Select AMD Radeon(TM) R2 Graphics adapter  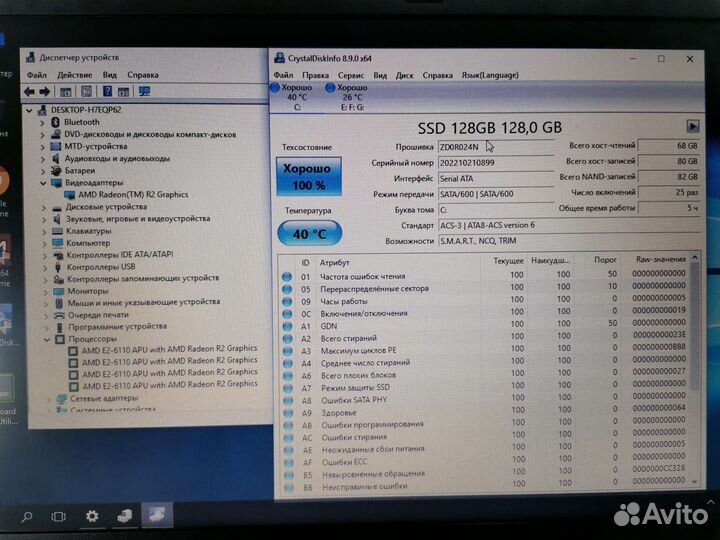(133, 195)
